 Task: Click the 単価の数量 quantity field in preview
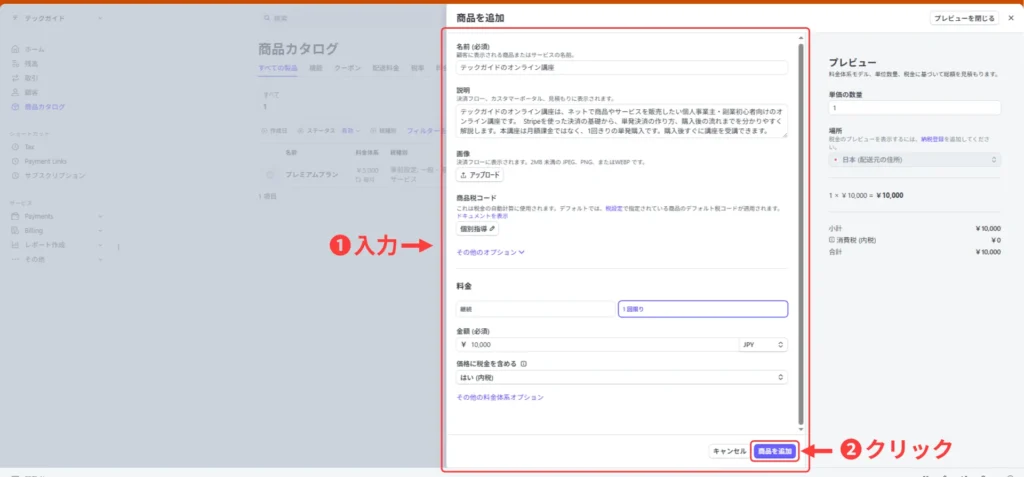914,108
